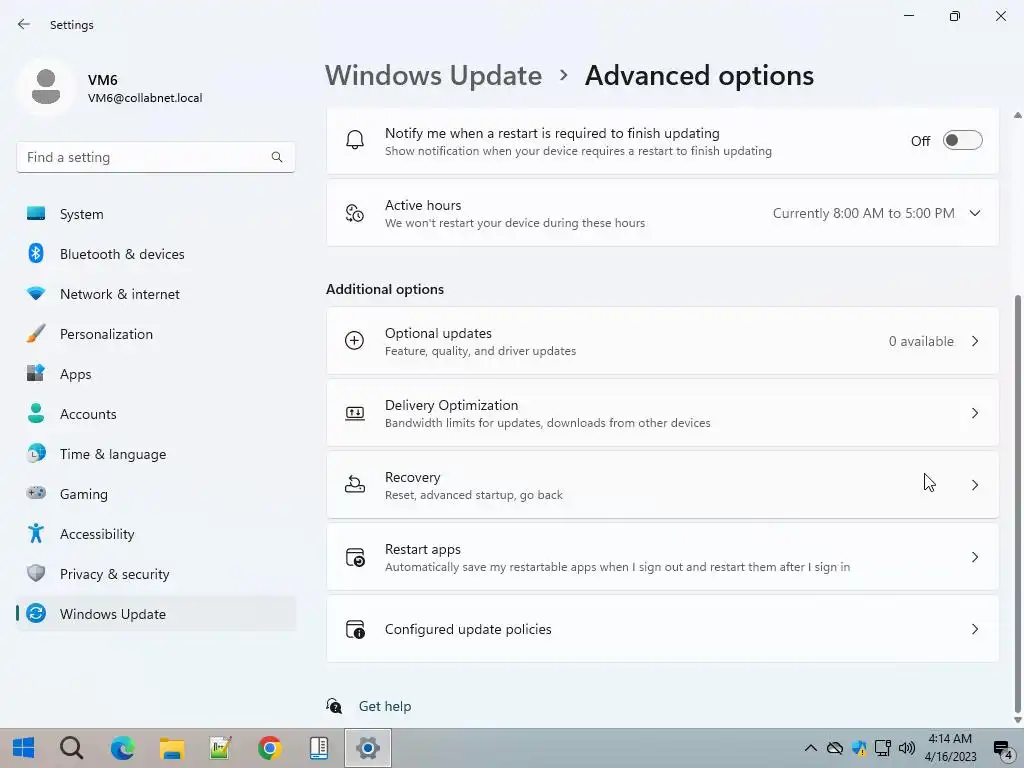Click the Settings gear in the taskbar

(368, 748)
